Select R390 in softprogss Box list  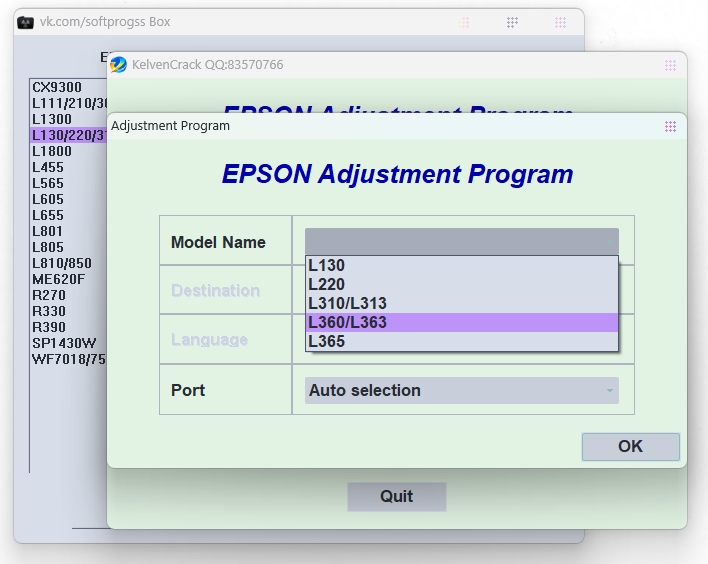coord(69,327)
